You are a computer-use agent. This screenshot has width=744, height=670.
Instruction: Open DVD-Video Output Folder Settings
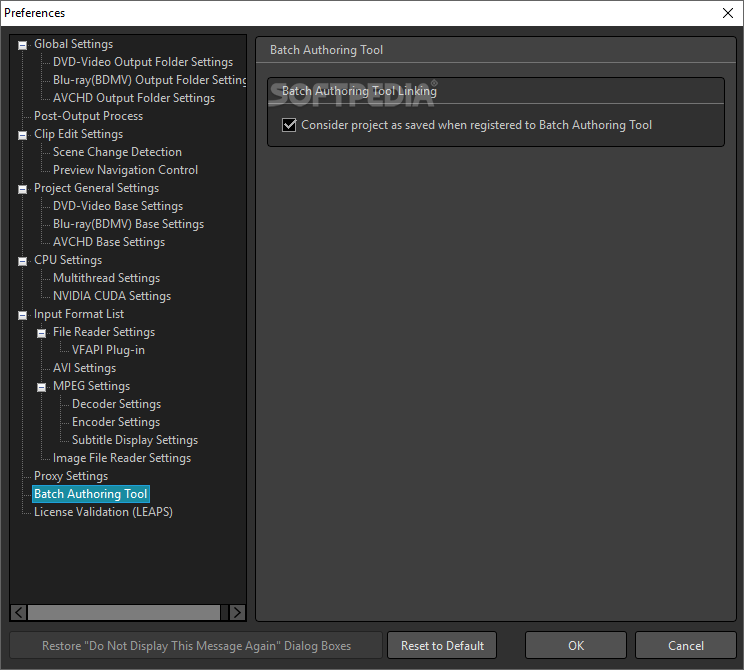(143, 62)
